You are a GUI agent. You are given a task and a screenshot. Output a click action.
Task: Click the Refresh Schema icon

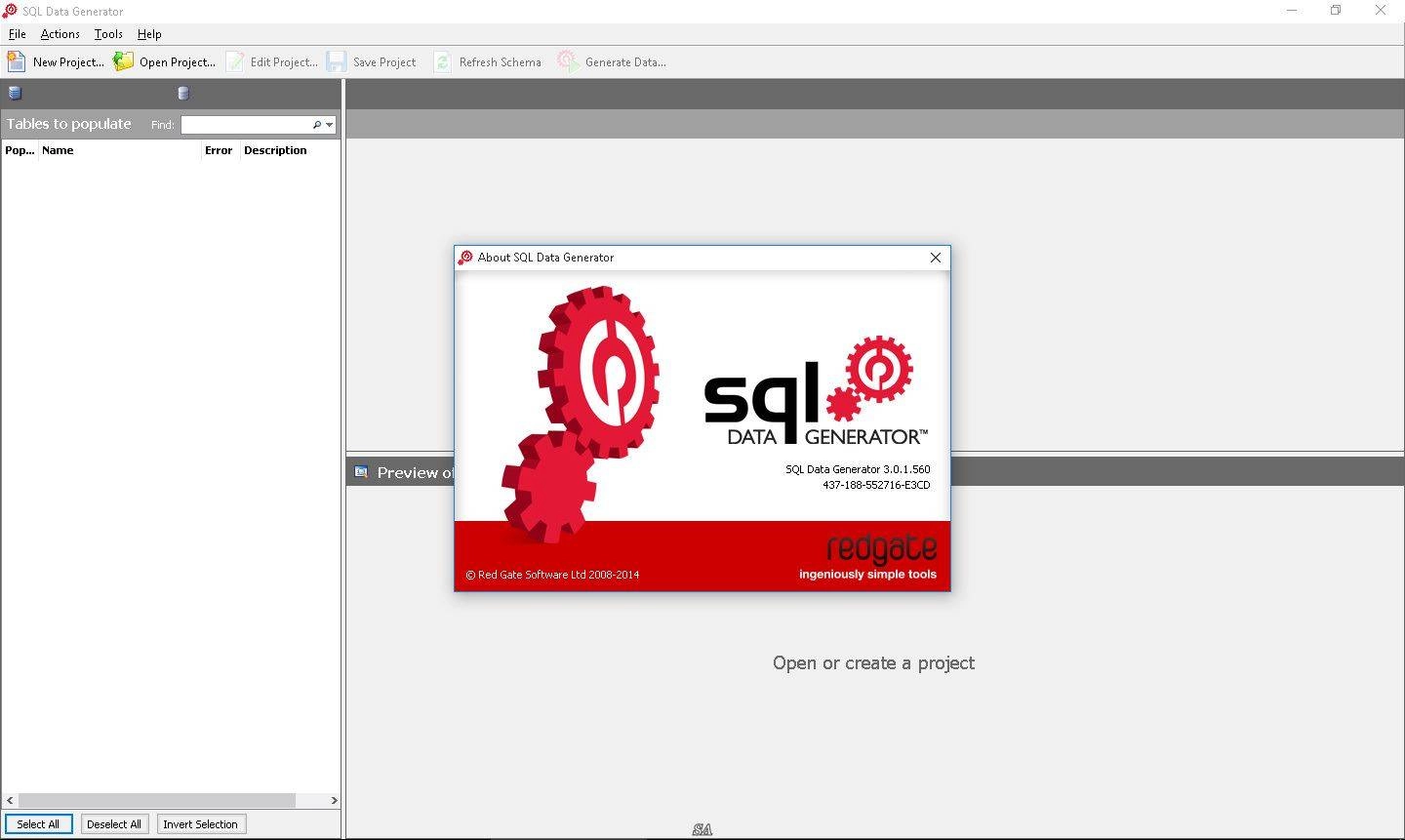coord(443,61)
